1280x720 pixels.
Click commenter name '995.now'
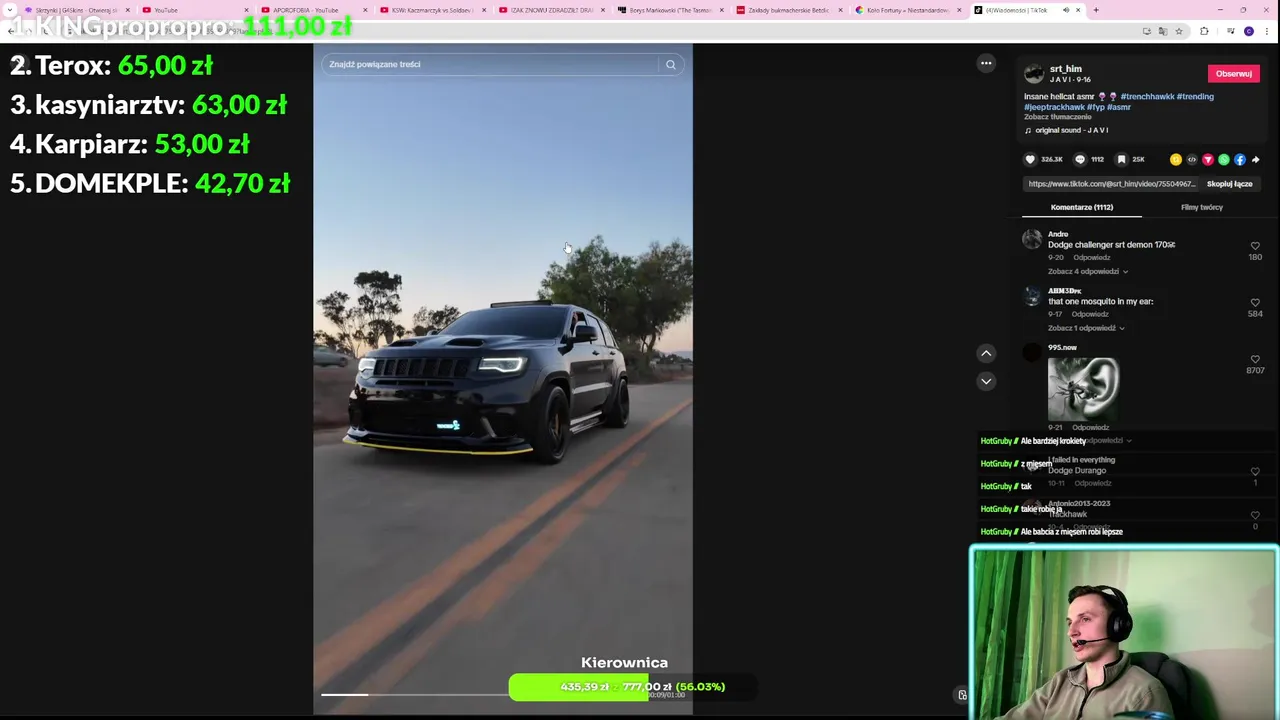1062,348
